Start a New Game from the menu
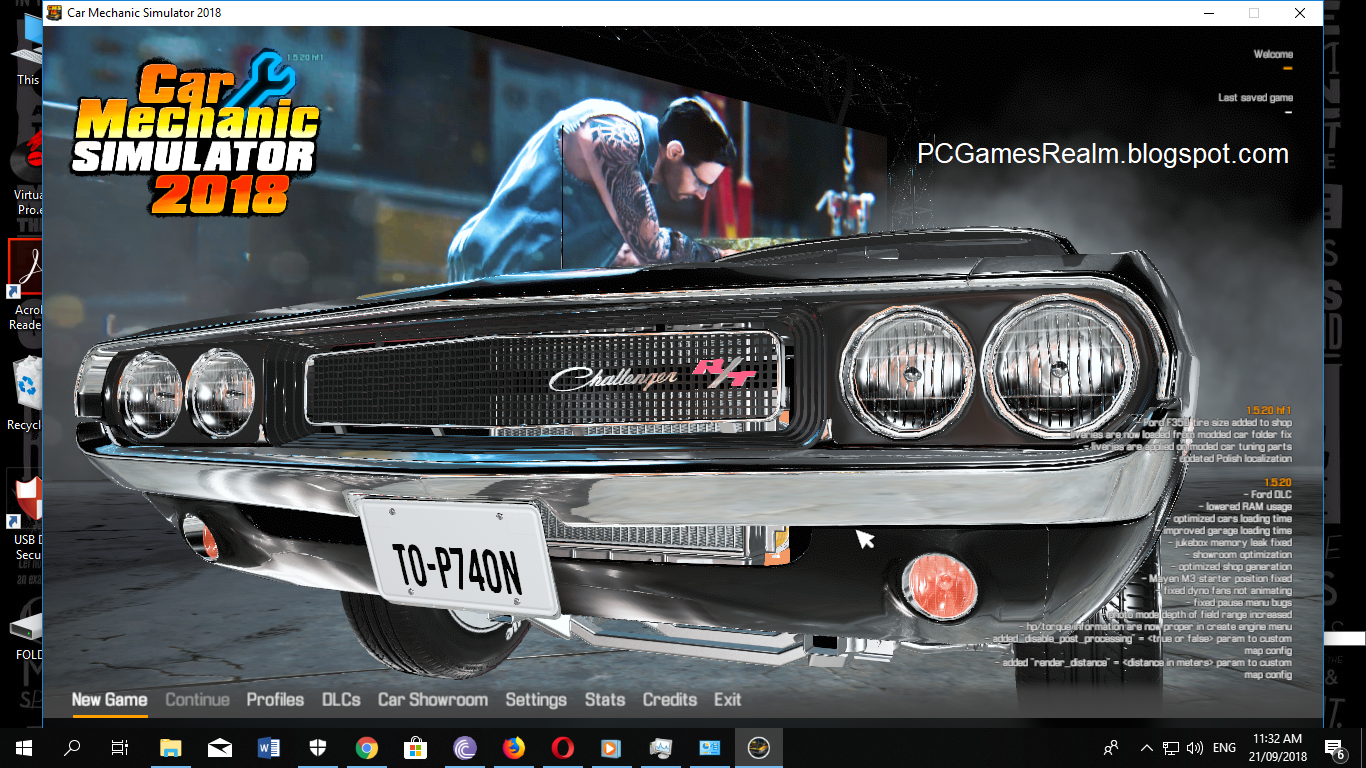The image size is (1366, 768). pos(109,700)
